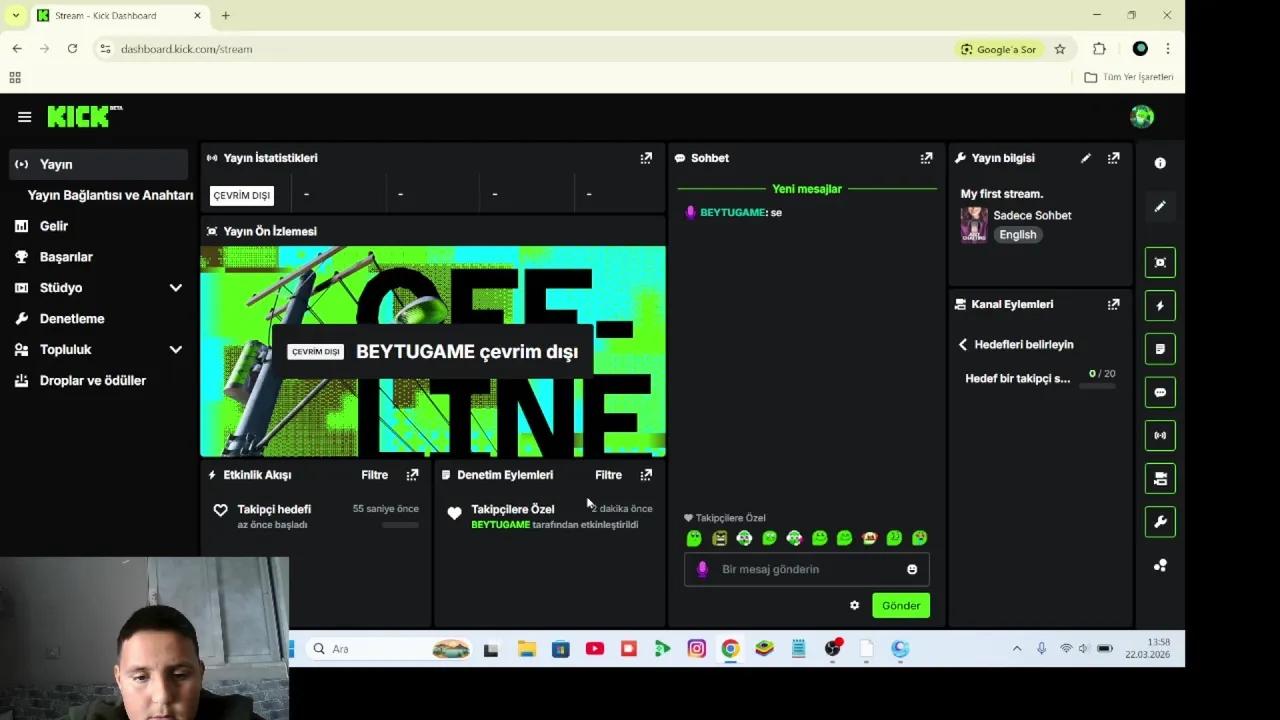1280x720 pixels.
Task: Click the Kick logo
Action: coord(84,116)
